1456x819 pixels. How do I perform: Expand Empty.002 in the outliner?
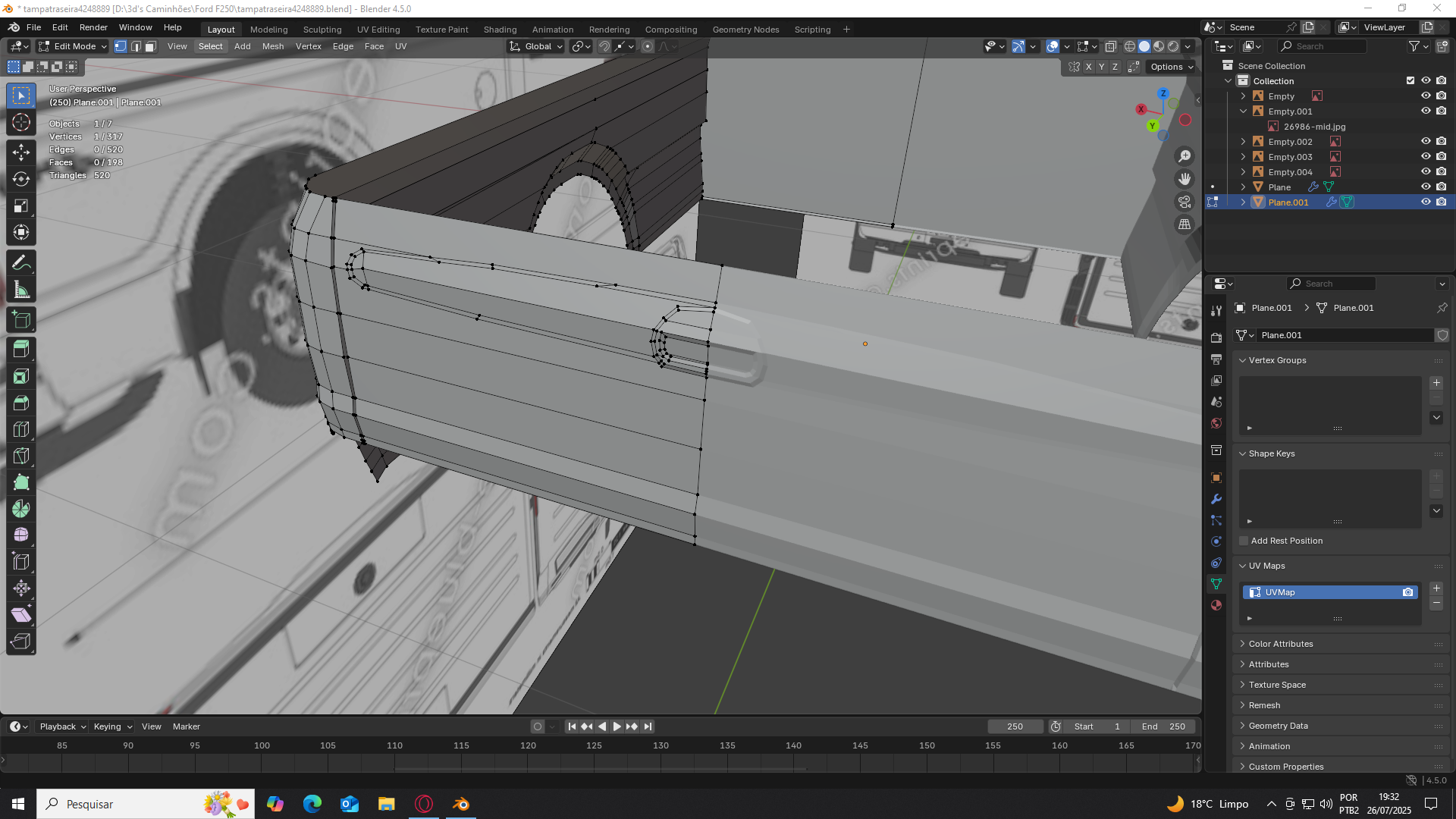(x=1243, y=142)
